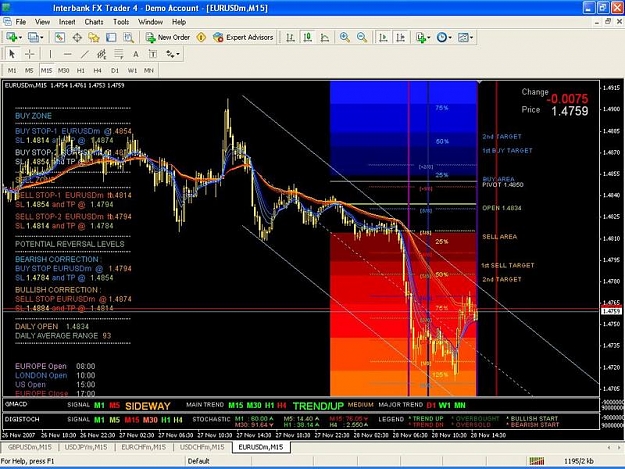Image resolution: width=625 pixels, height=469 pixels.
Task: Expand the Arrows objects dropdown
Action: [x=178, y=54]
